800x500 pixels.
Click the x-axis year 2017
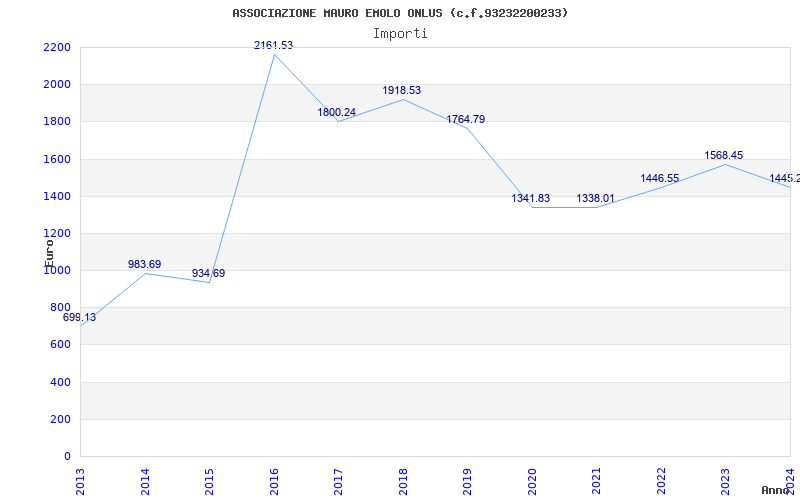point(338,482)
